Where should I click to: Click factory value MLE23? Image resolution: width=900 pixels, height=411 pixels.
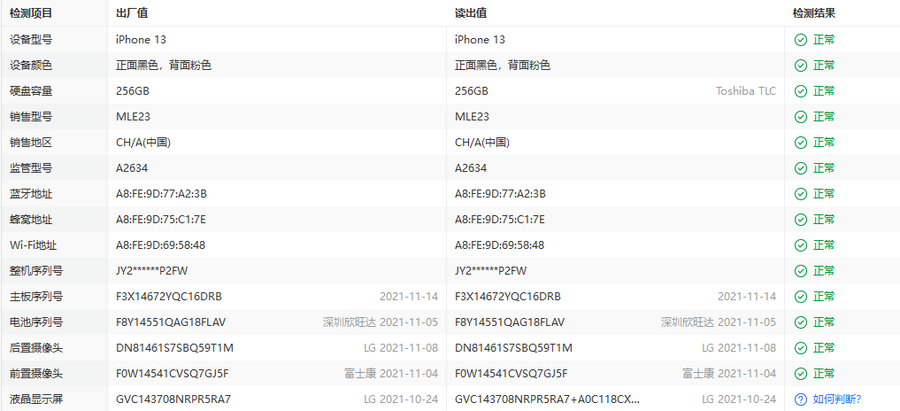coord(133,117)
